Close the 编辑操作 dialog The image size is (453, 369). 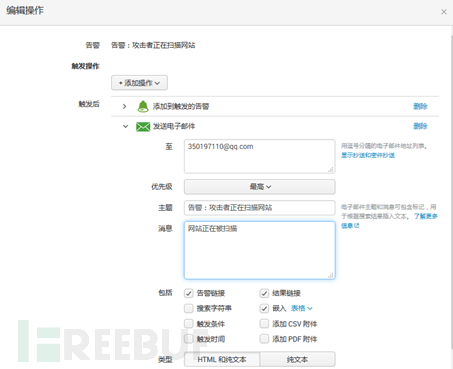click(x=444, y=12)
